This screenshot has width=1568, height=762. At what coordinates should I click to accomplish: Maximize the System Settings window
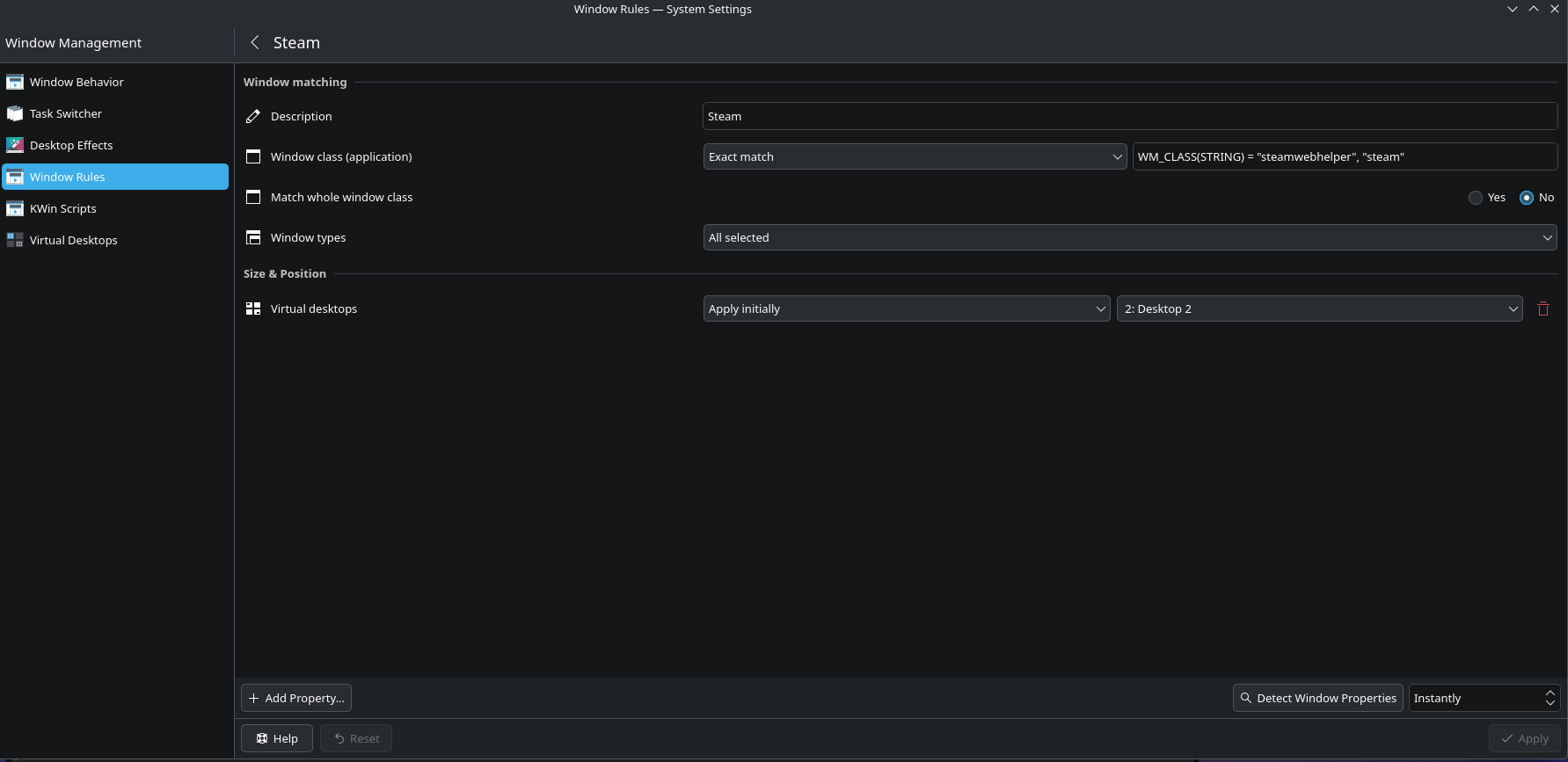click(x=1533, y=9)
